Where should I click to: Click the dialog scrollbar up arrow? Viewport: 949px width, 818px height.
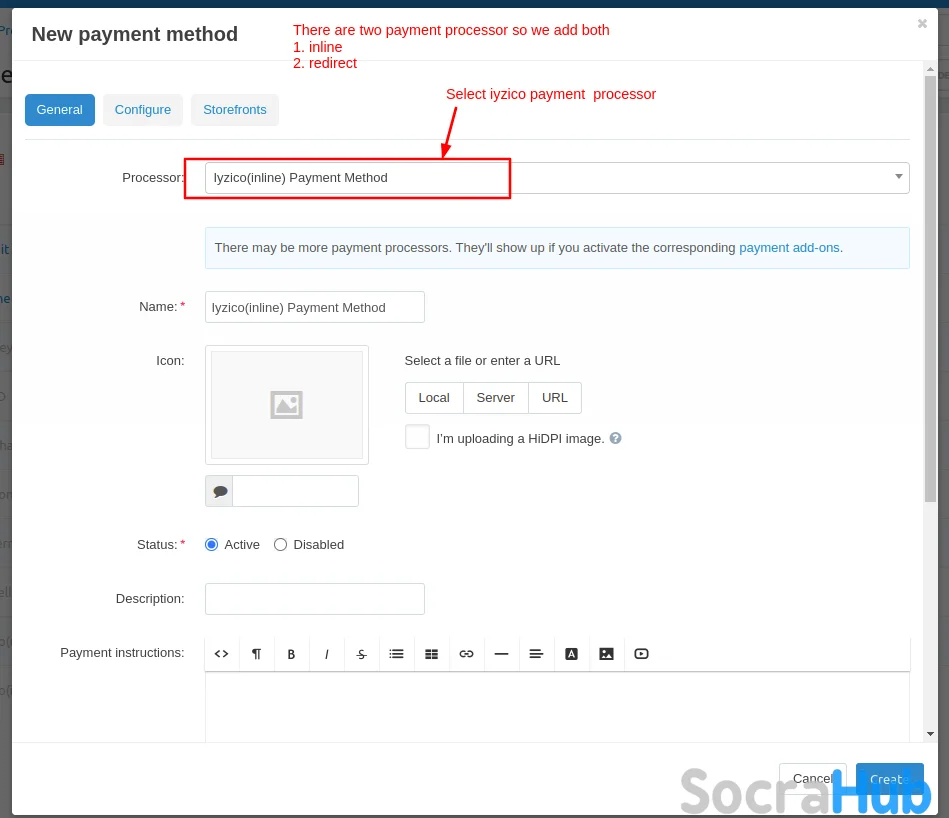click(930, 69)
